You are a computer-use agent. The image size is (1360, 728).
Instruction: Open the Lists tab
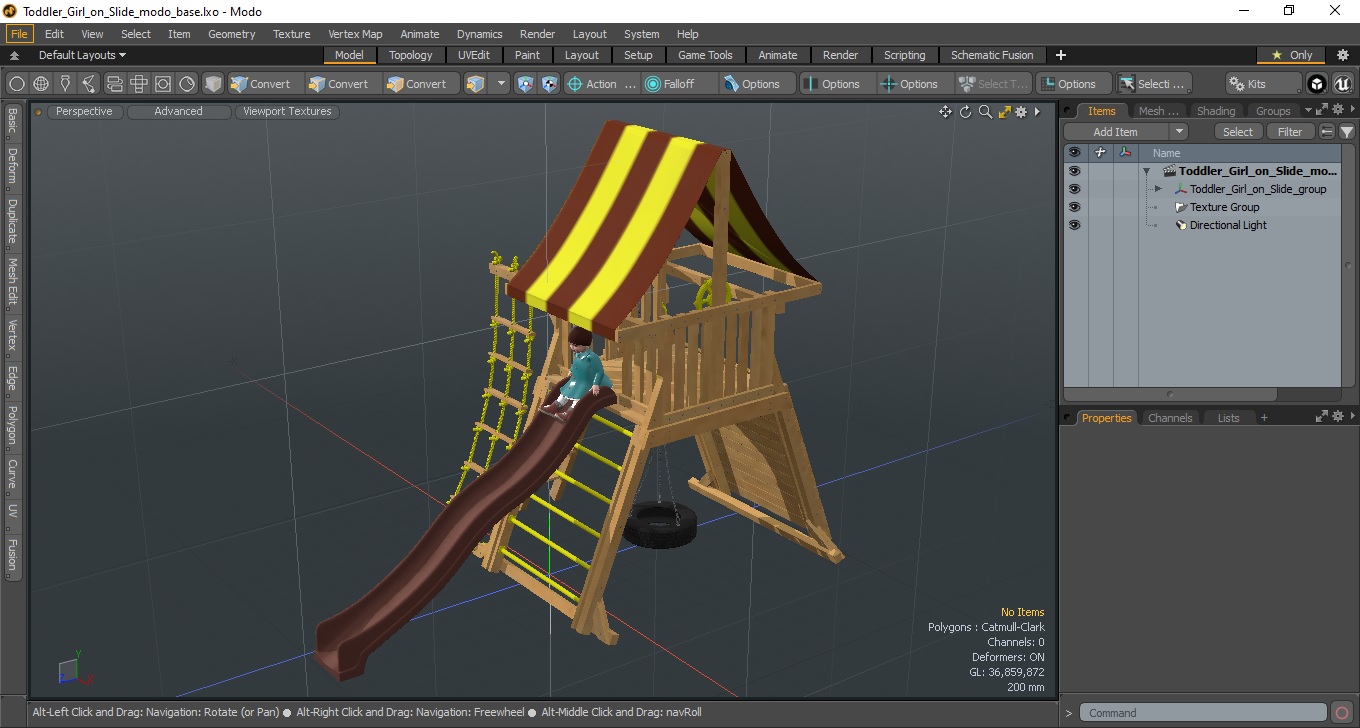click(x=1228, y=418)
